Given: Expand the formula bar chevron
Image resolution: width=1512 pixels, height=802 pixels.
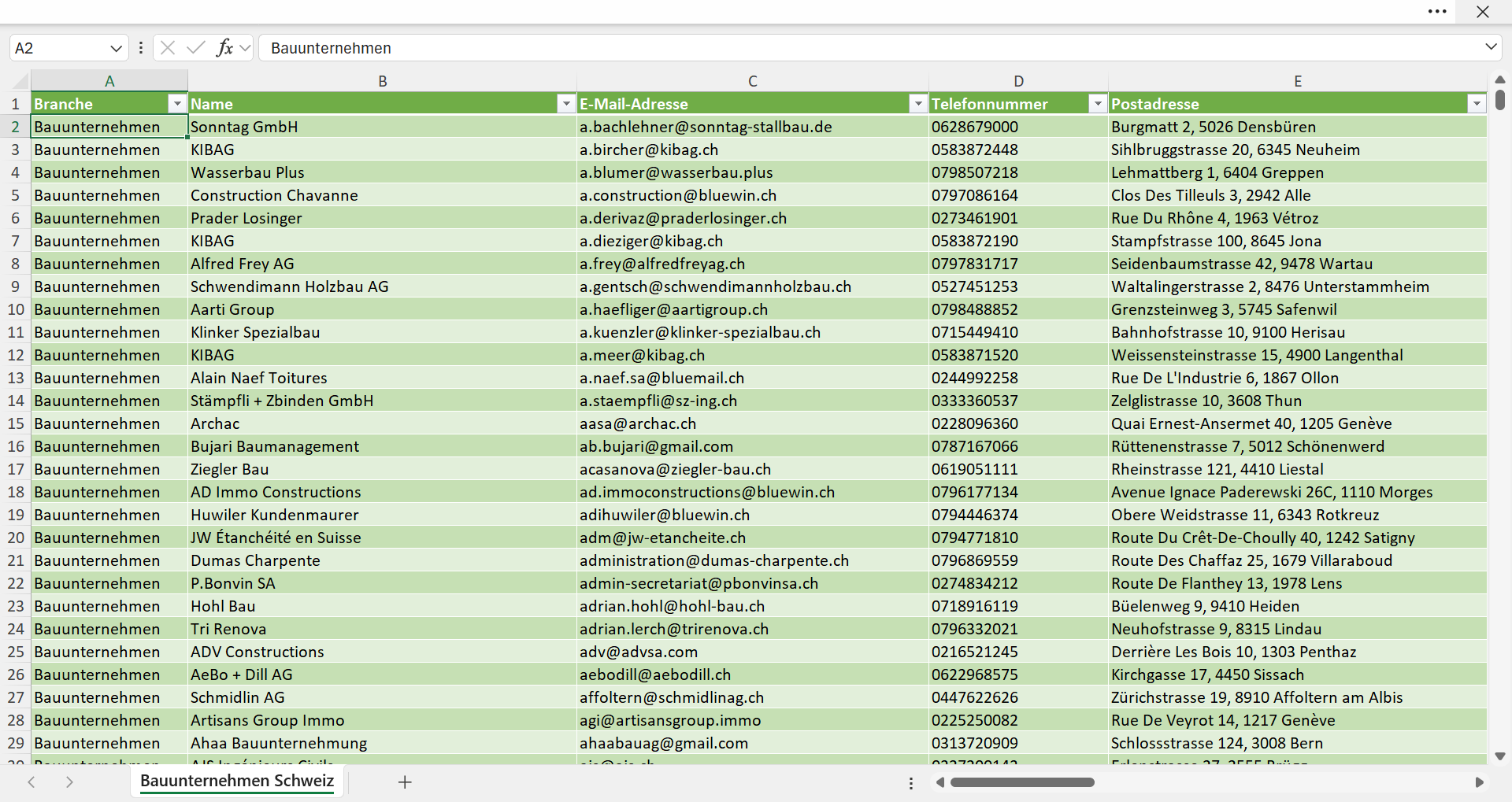Looking at the screenshot, I should tap(1491, 47).
